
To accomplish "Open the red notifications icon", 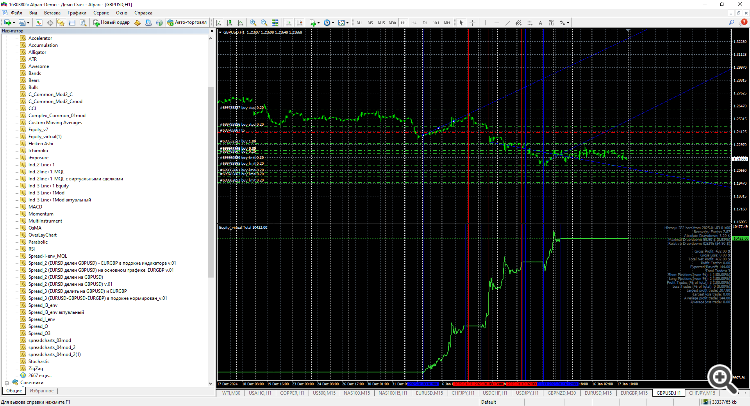I will [x=744, y=22].
